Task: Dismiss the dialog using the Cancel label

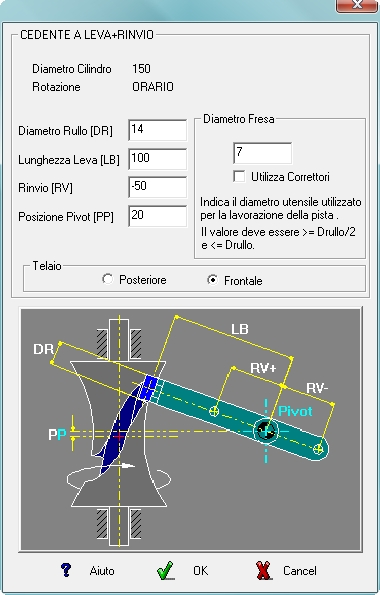Action: (x=300, y=571)
